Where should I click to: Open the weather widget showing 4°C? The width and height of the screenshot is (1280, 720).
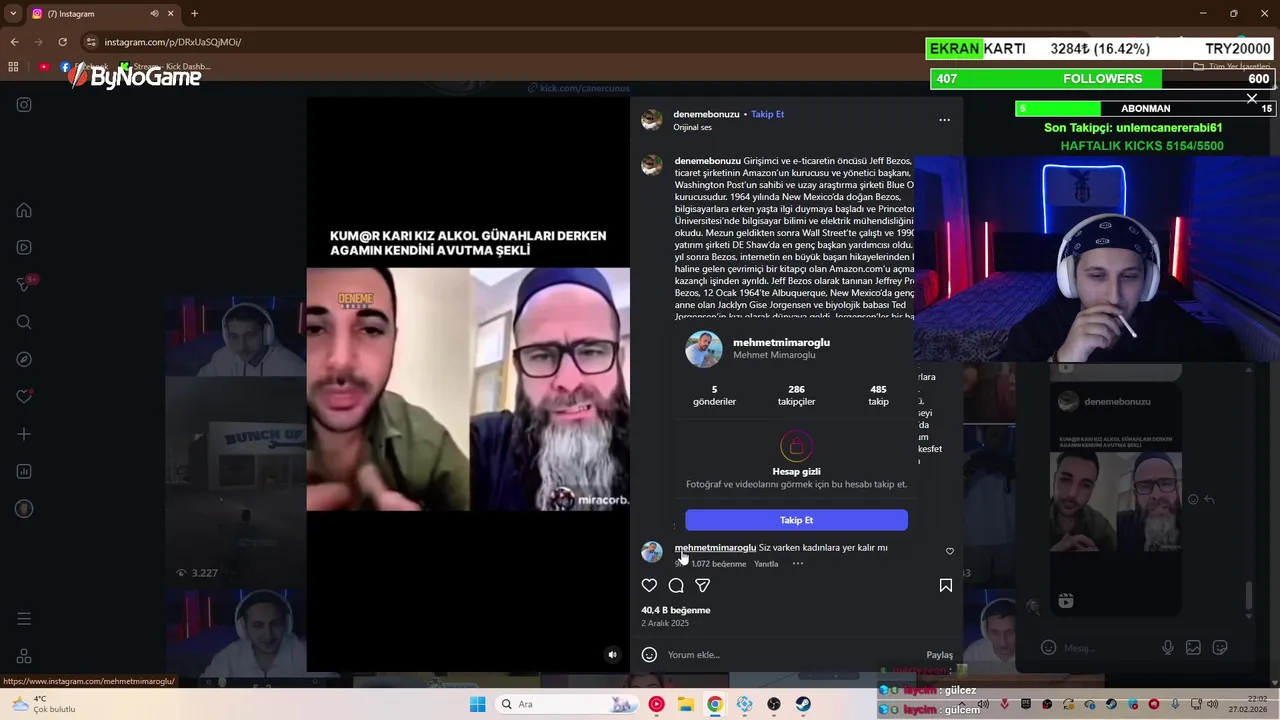pos(42,704)
